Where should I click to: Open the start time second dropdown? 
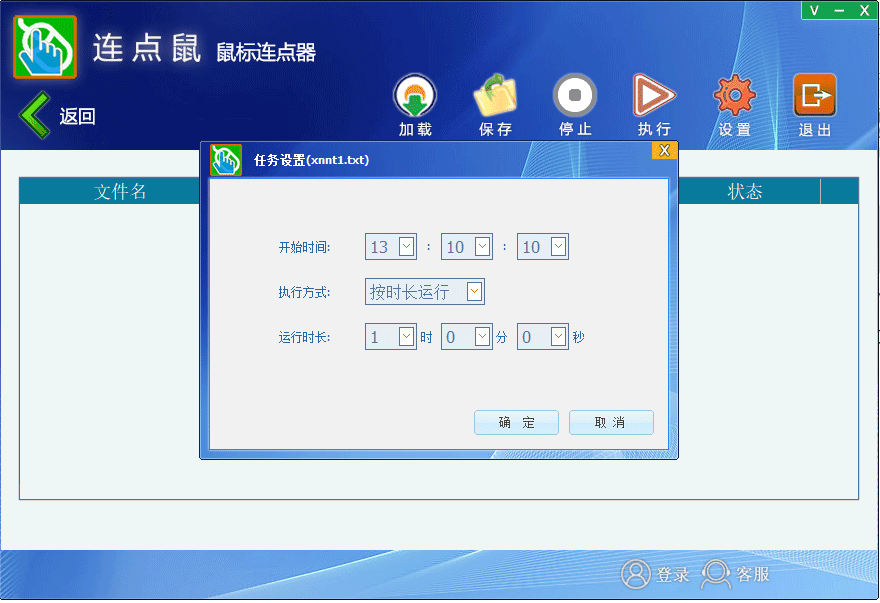point(558,246)
